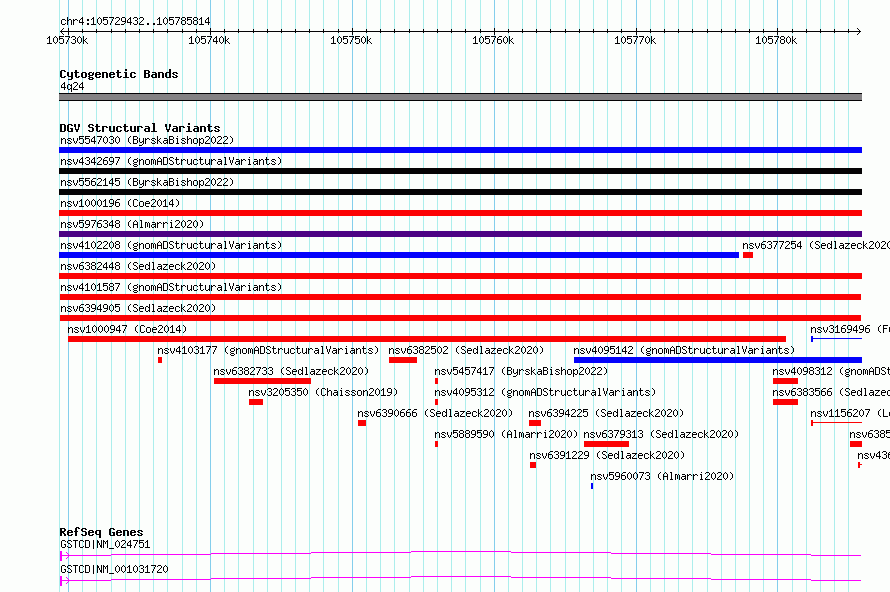Click the 105730k ruler tick label
This screenshot has width=890, height=592.
click(68, 40)
